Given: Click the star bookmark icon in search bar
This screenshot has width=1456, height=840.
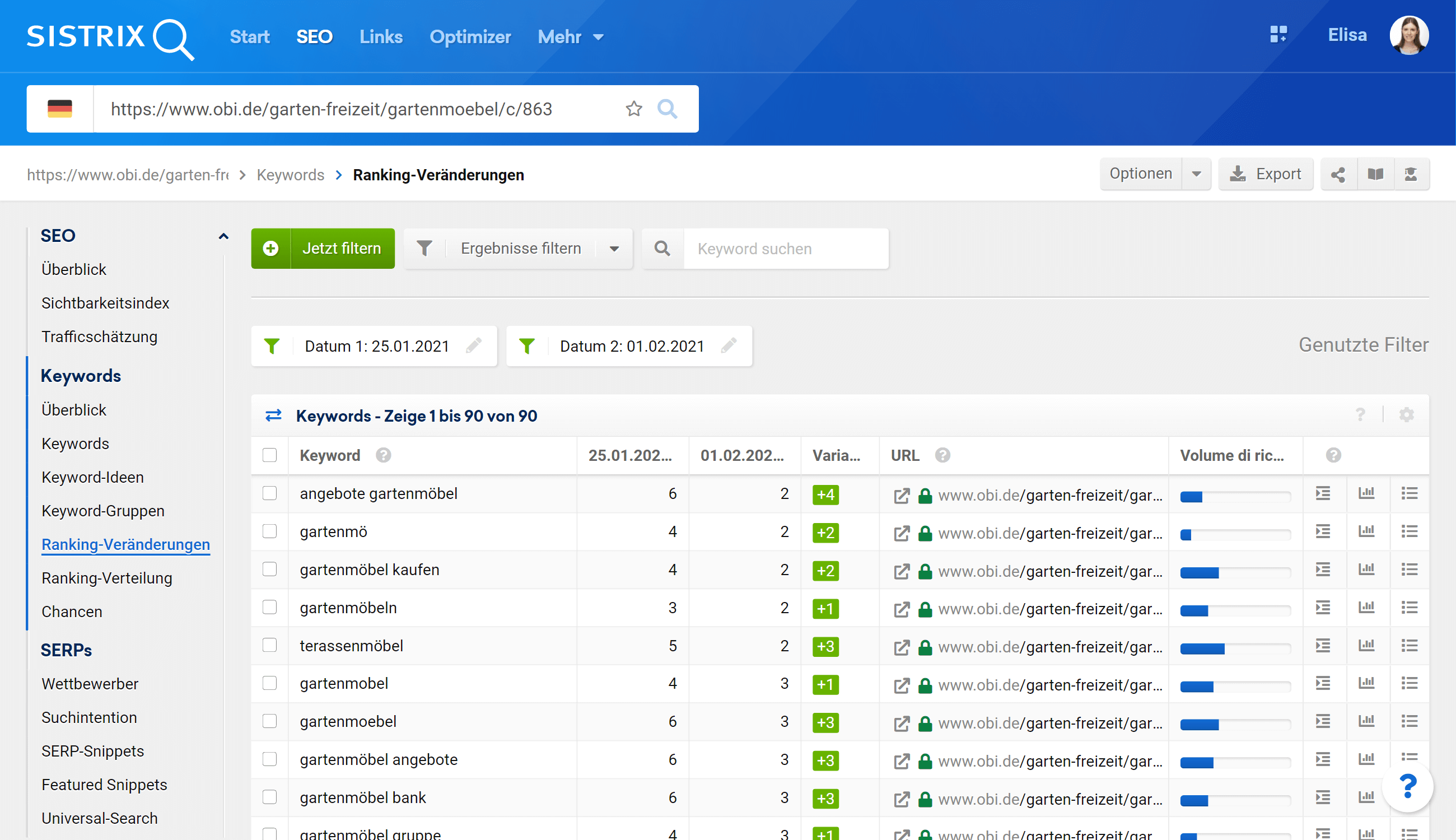Looking at the screenshot, I should 633,109.
